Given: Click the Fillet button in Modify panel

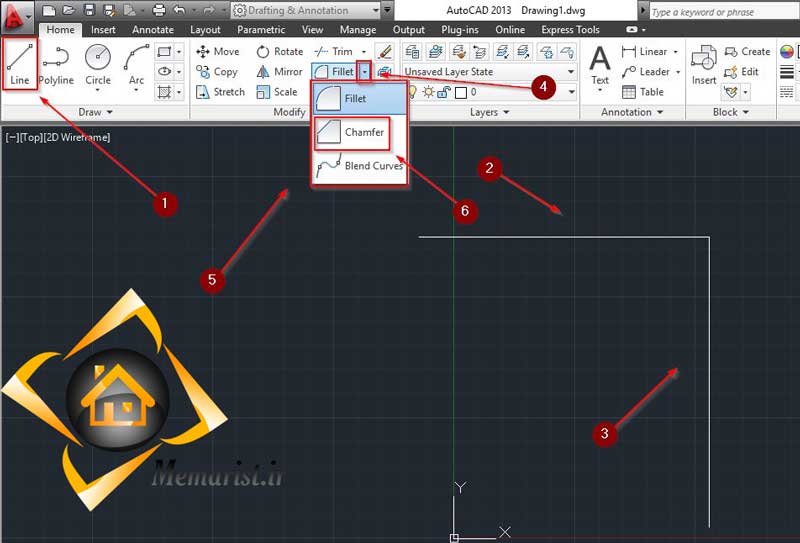Looking at the screenshot, I should pos(334,72).
